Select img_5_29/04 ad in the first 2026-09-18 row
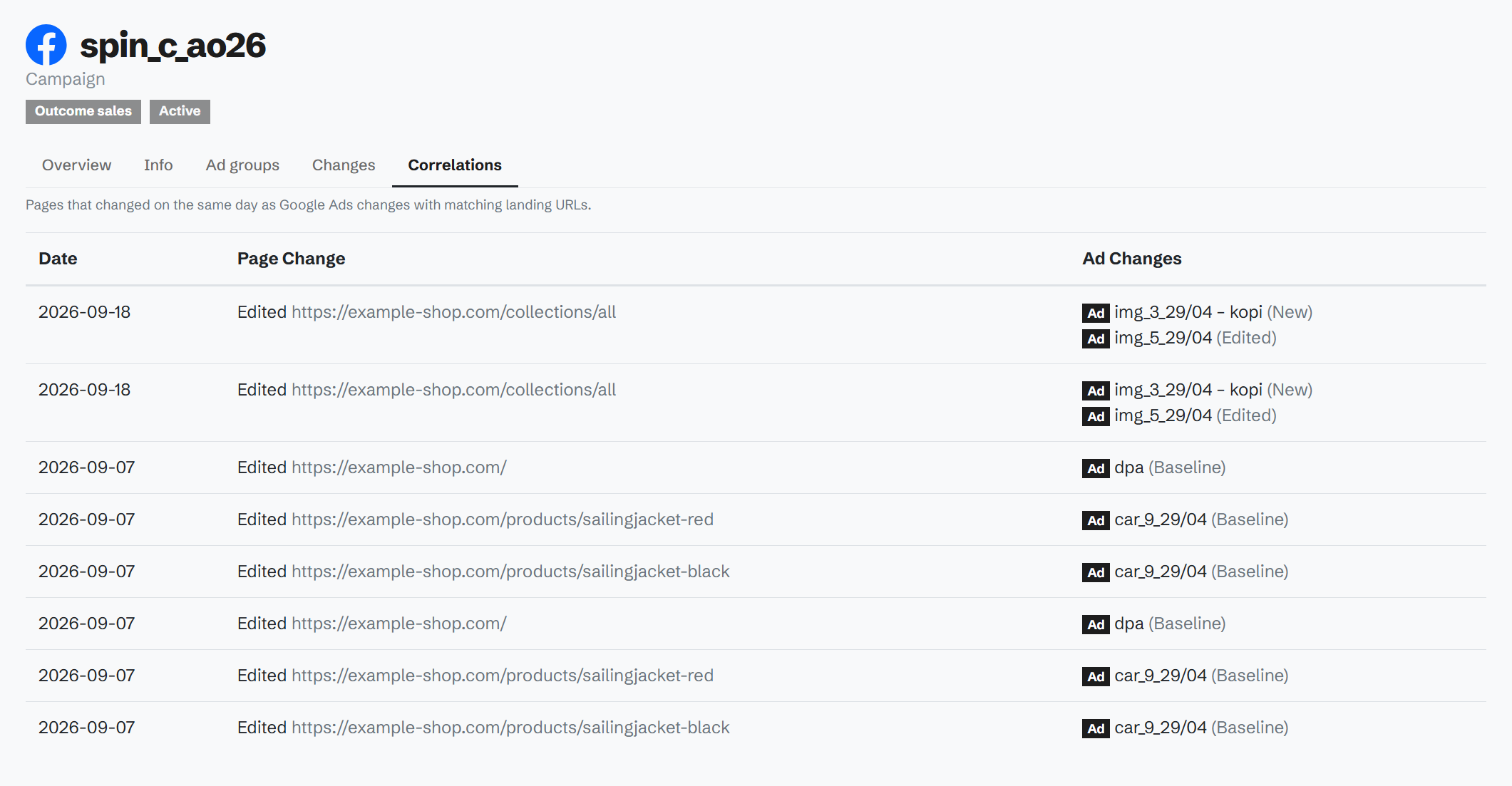Image resolution: width=1512 pixels, height=786 pixels. pos(1163,338)
